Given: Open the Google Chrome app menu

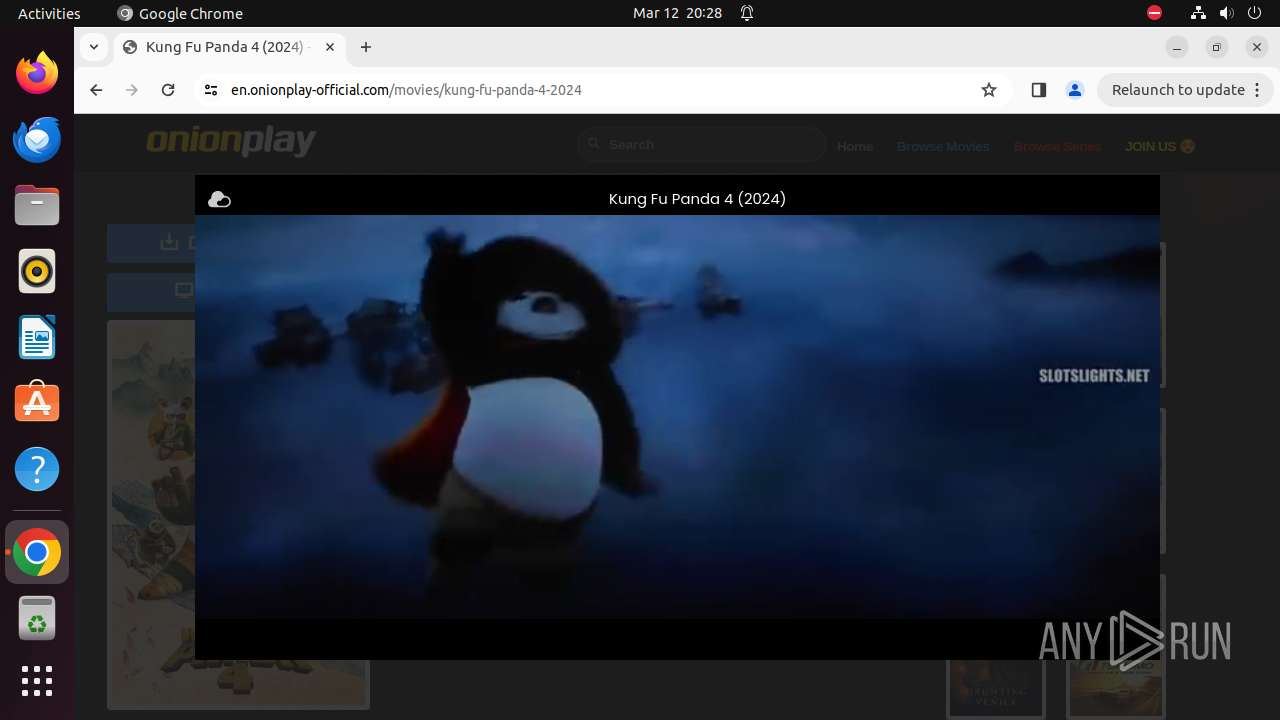Looking at the screenshot, I should (x=180, y=13).
